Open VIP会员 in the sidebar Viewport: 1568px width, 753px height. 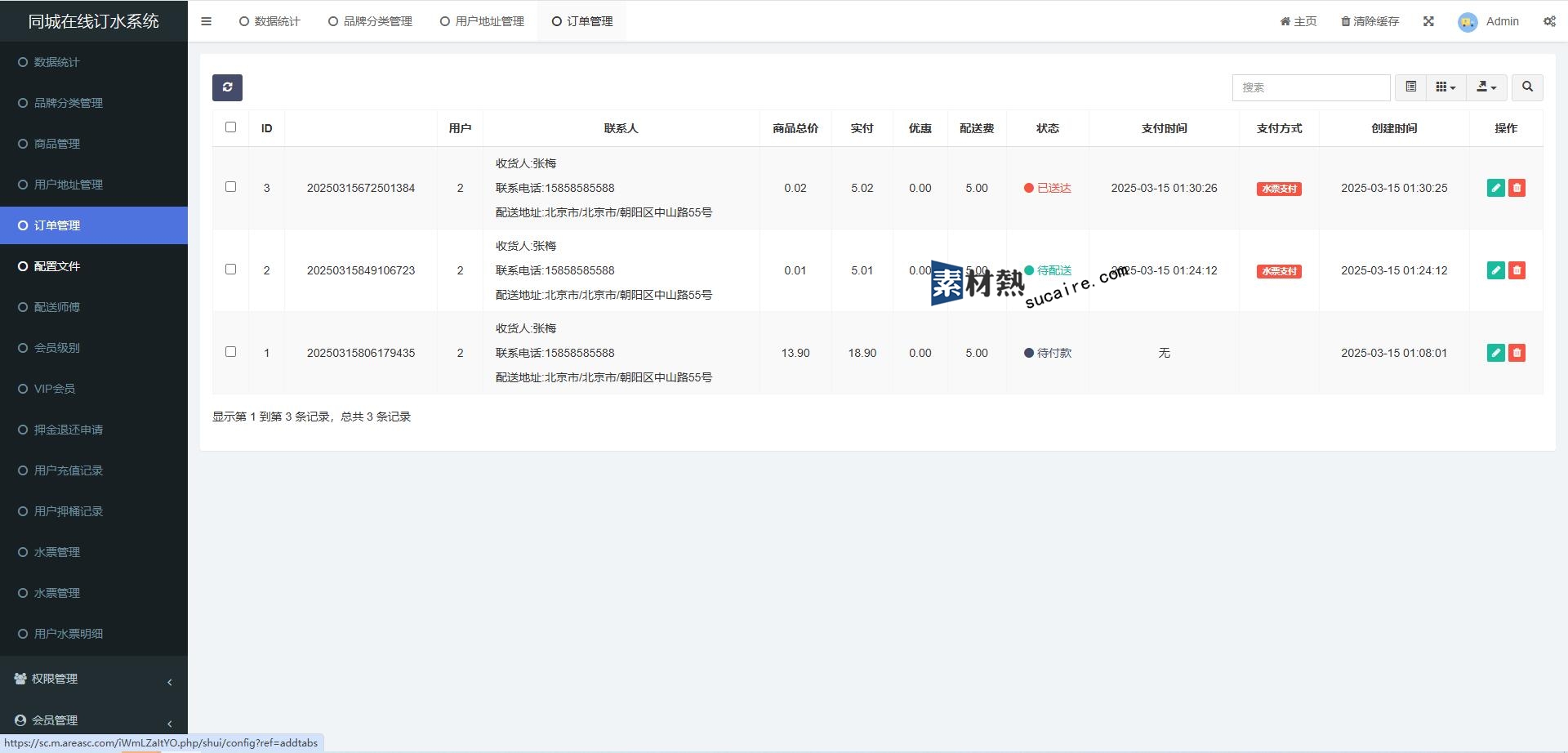pos(94,389)
